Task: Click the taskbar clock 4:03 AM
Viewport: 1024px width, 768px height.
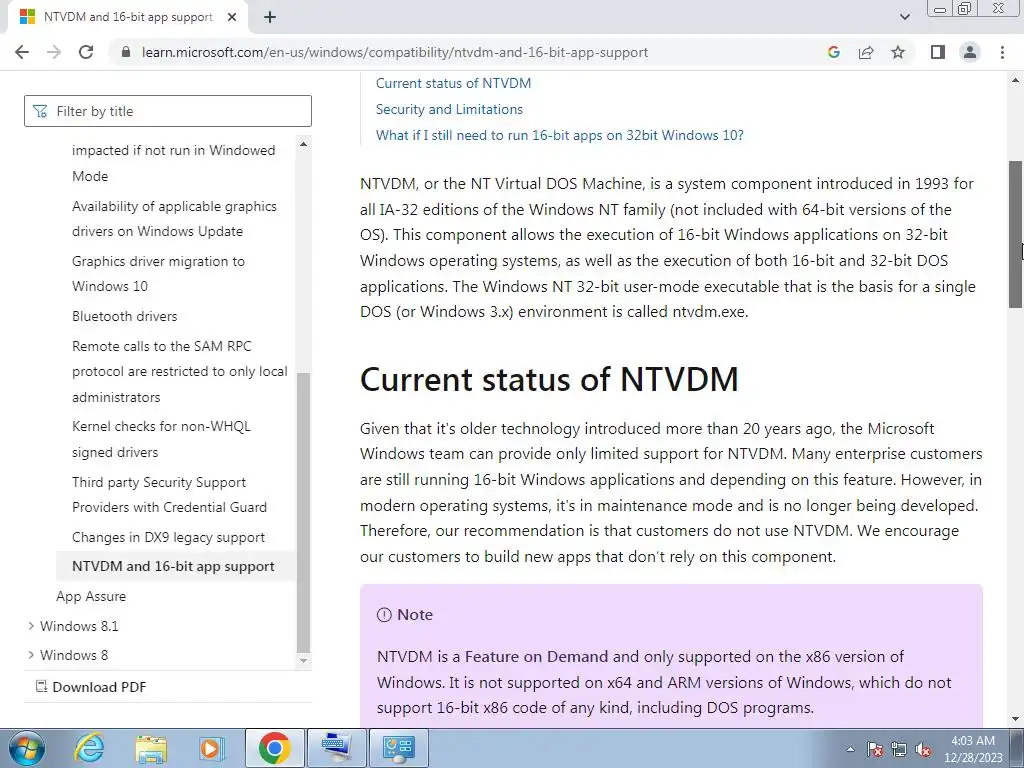Action: point(973,741)
